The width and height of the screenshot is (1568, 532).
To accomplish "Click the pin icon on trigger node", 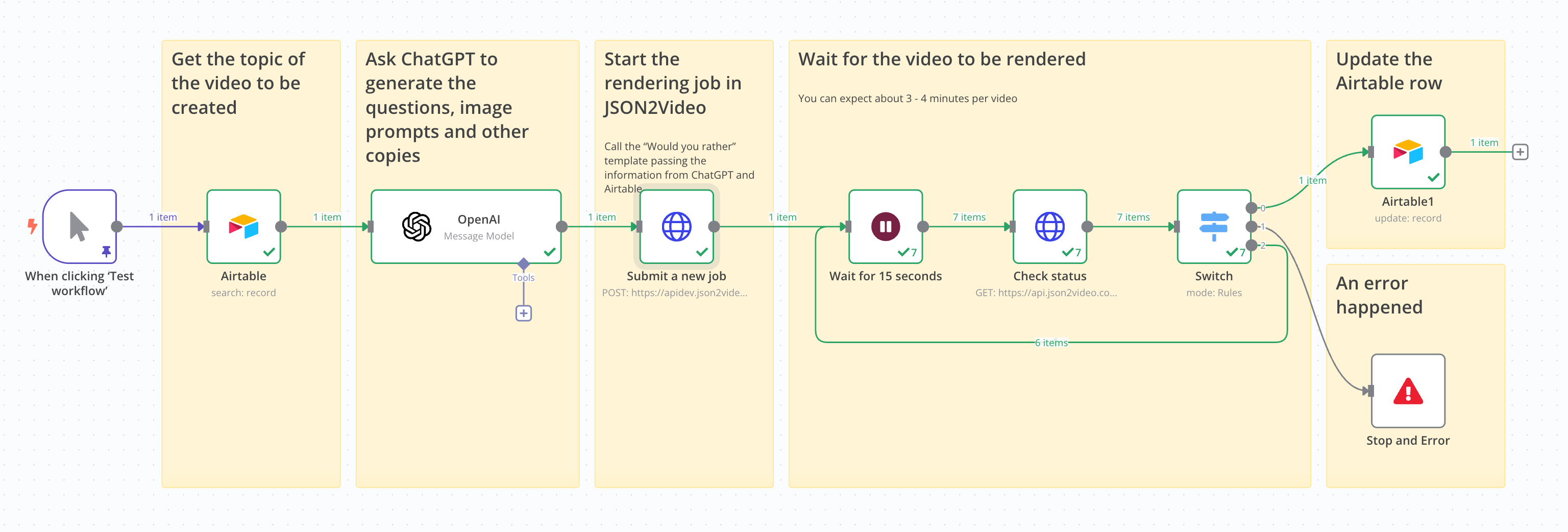I will click(x=107, y=251).
